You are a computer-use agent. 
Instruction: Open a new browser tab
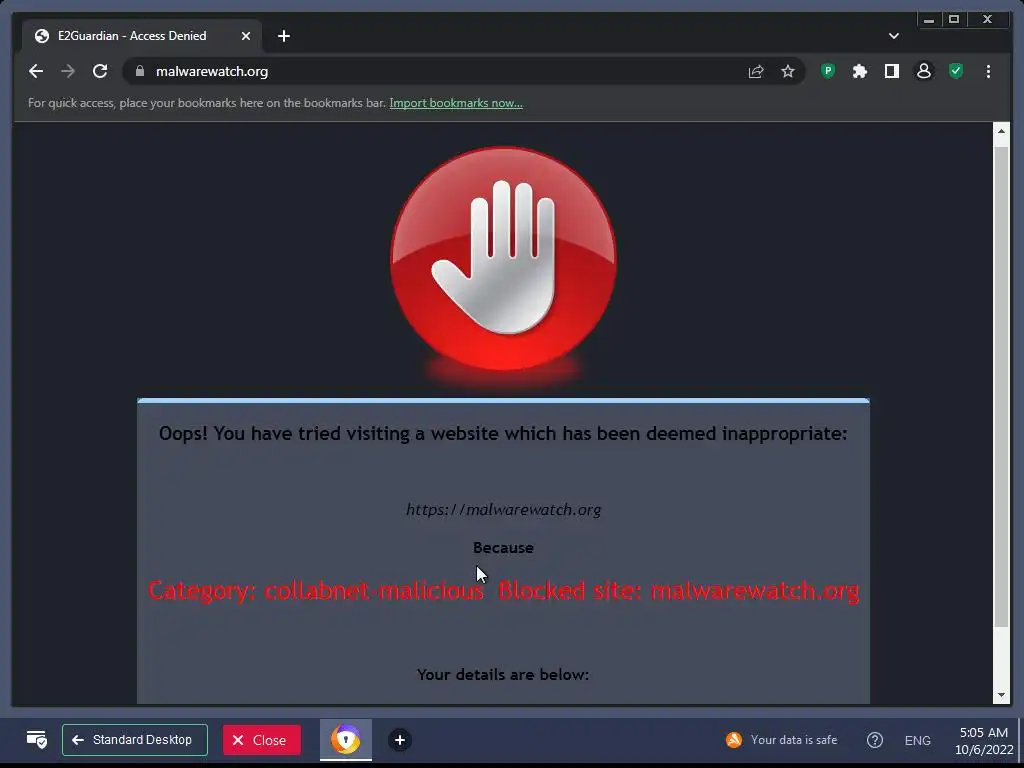click(283, 36)
